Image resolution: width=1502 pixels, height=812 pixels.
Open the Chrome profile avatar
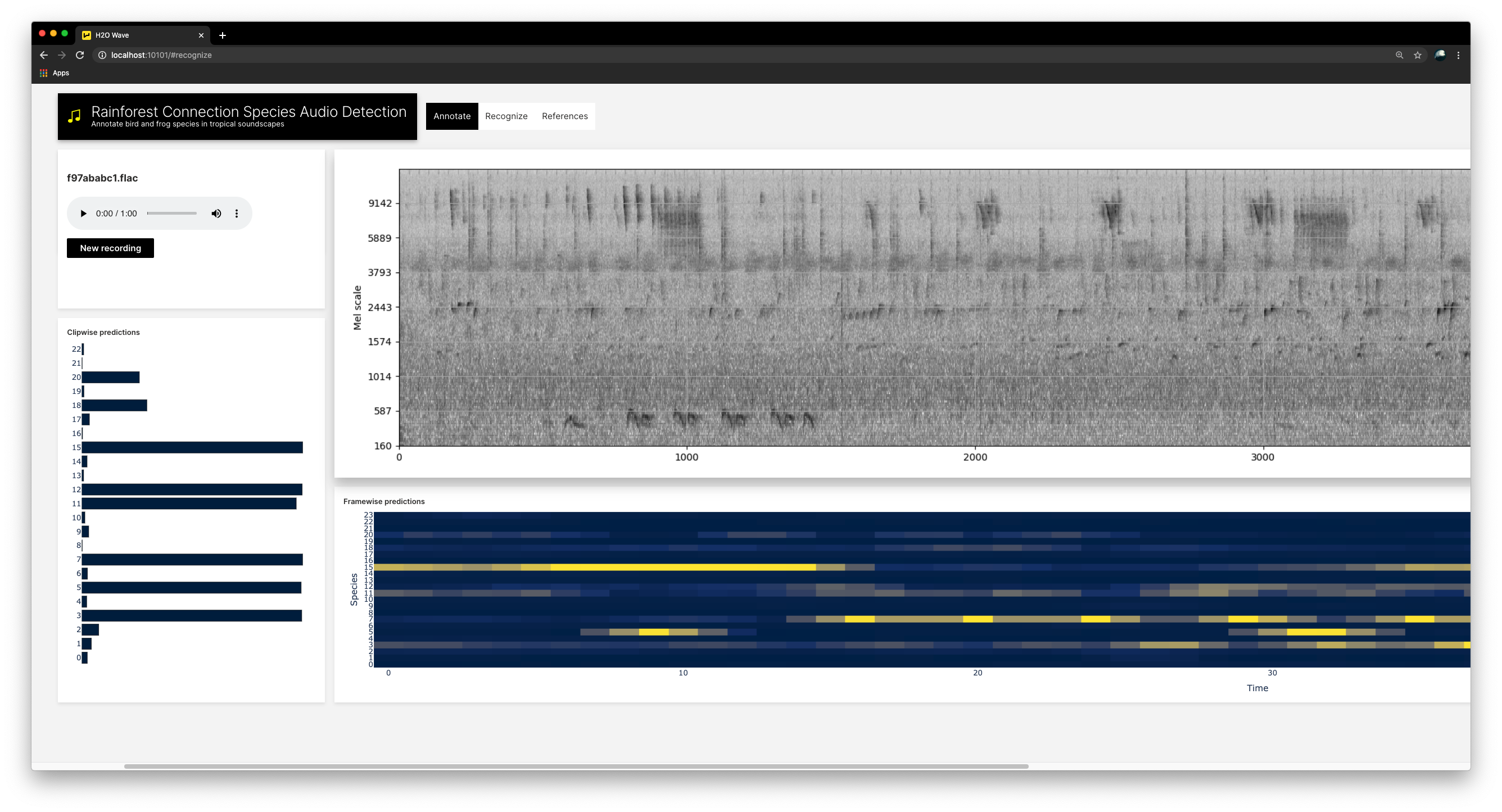(1440, 55)
